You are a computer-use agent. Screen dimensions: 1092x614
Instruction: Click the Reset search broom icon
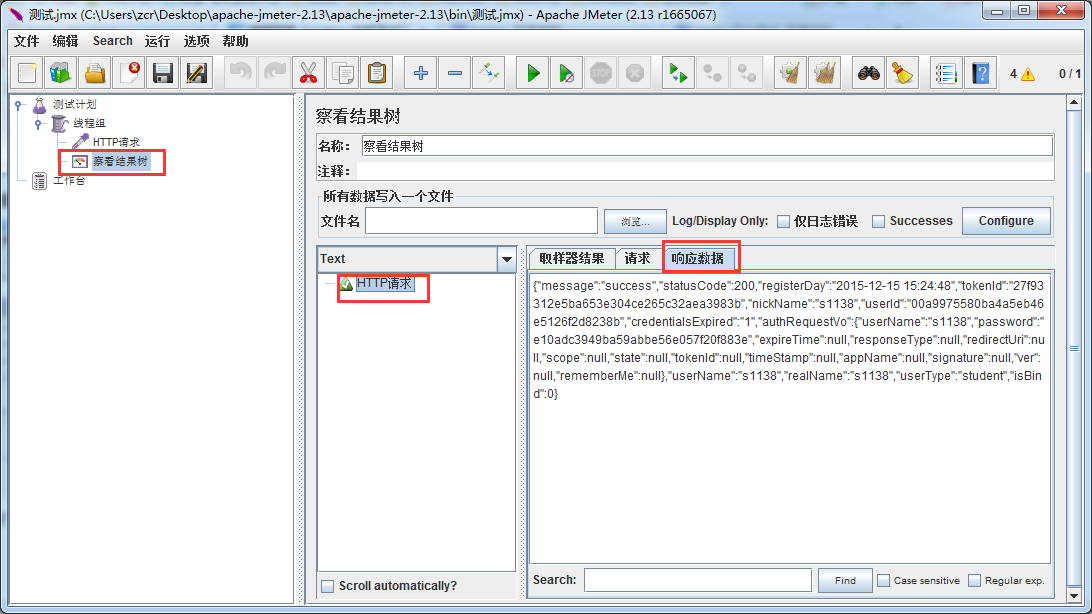click(903, 73)
